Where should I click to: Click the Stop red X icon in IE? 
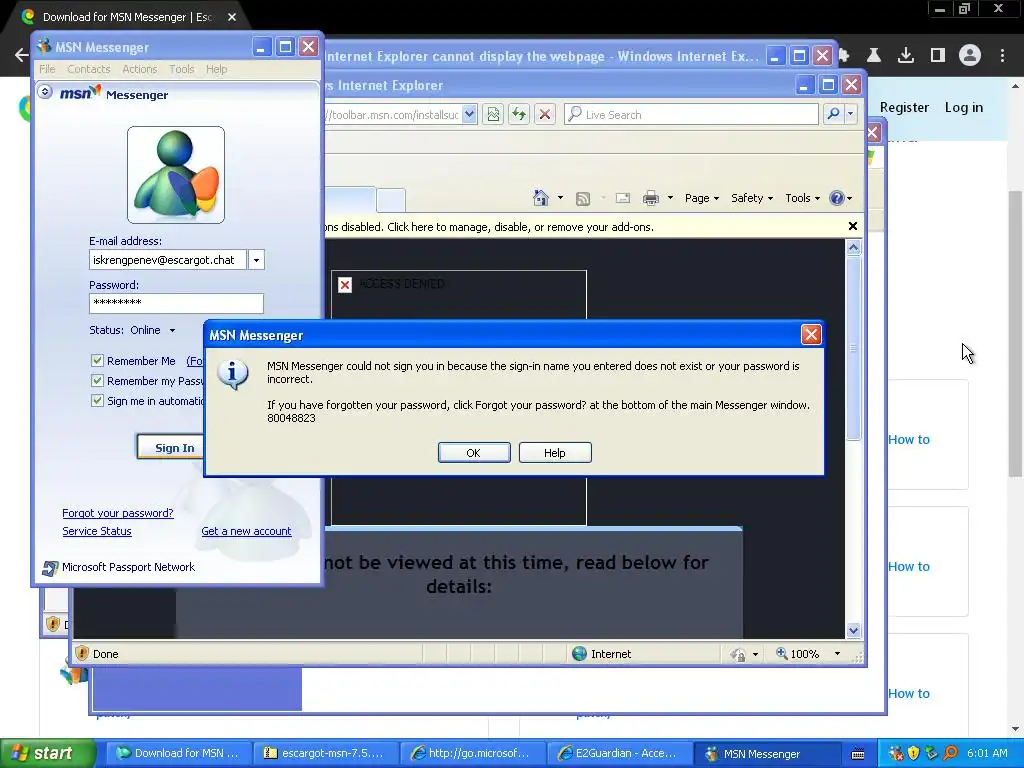pos(545,115)
